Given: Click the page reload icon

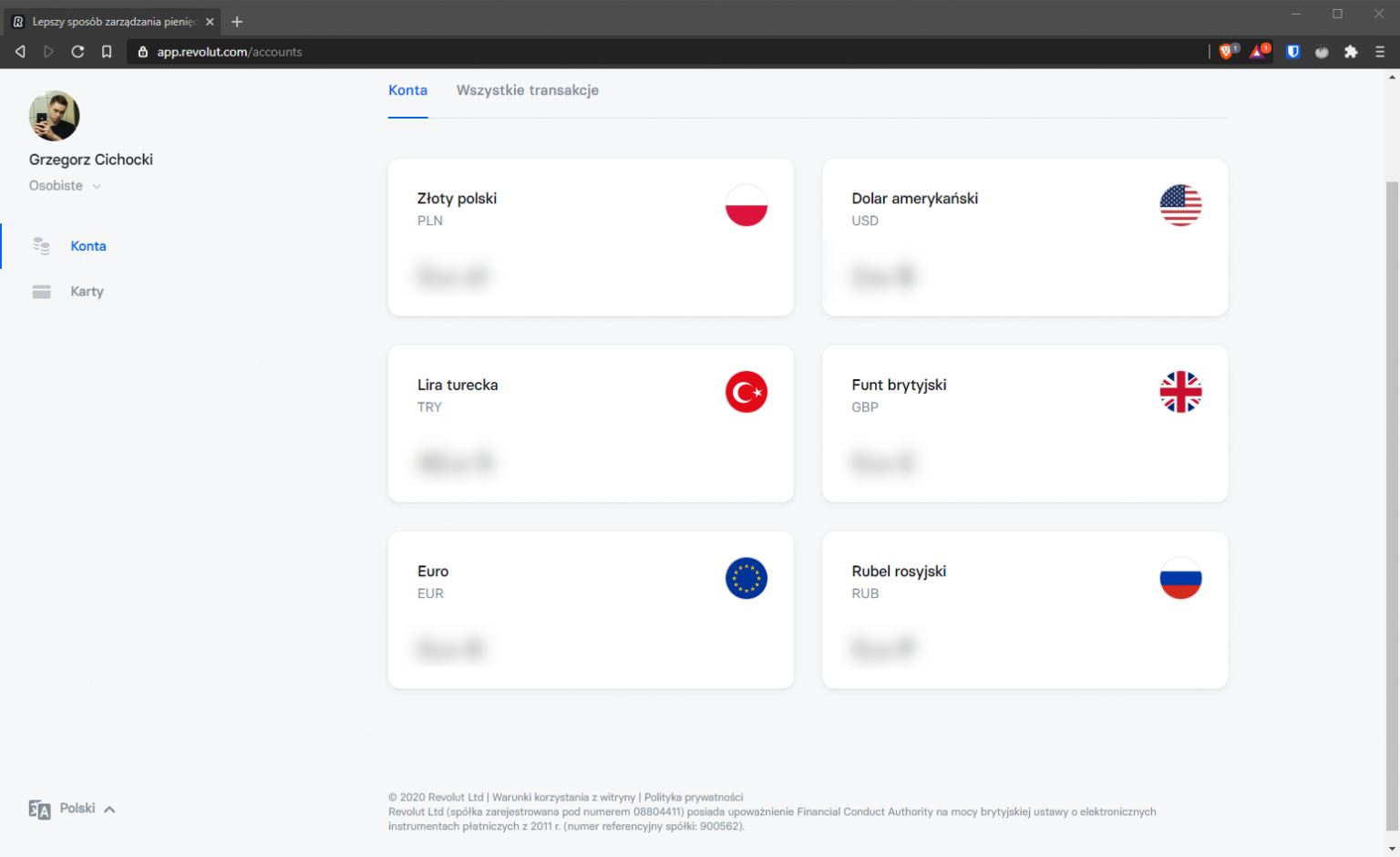Looking at the screenshot, I should tap(77, 52).
